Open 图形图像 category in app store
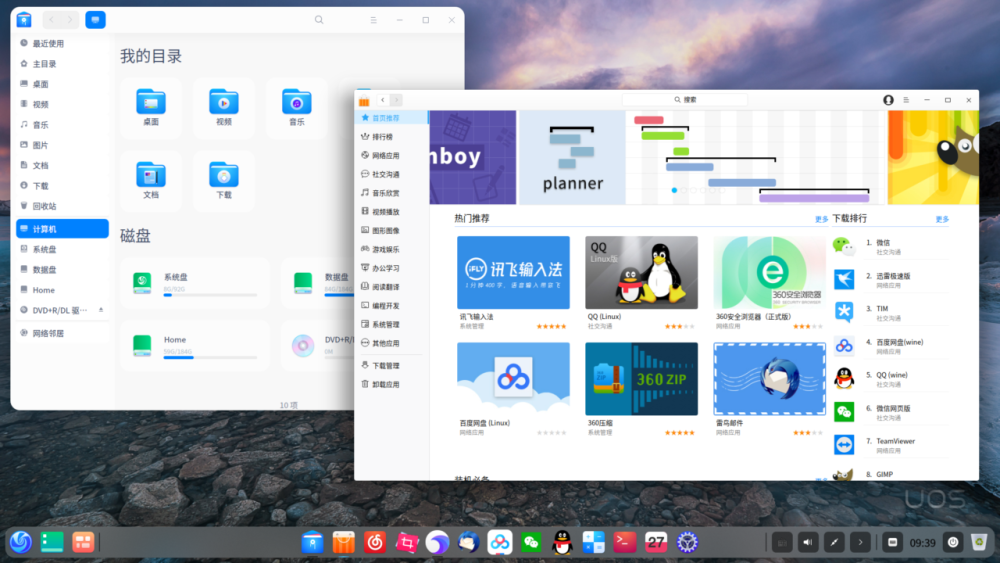Image resolution: width=1000 pixels, height=563 pixels. point(385,230)
